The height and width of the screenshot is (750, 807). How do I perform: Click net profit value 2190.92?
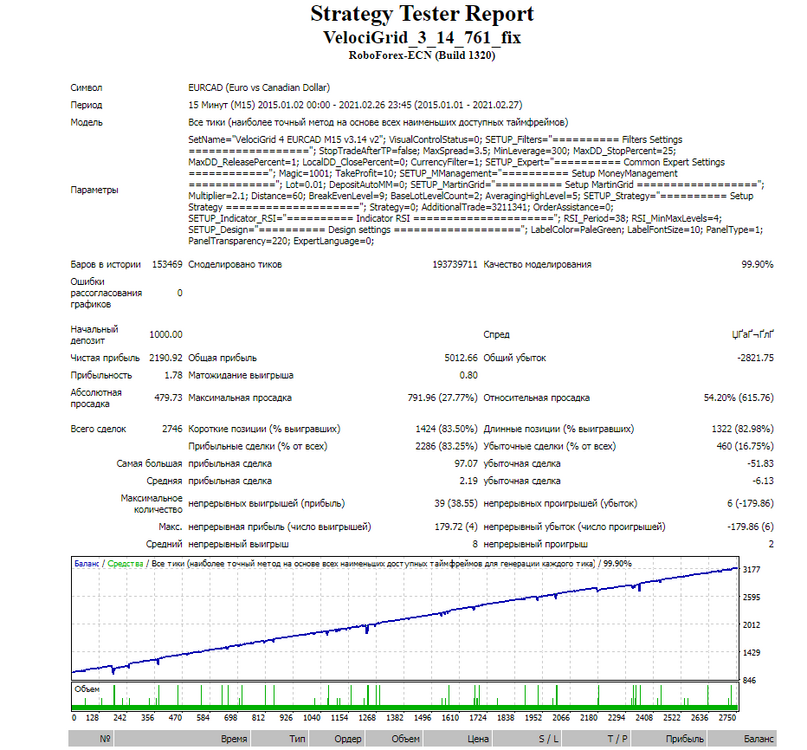tap(166, 358)
